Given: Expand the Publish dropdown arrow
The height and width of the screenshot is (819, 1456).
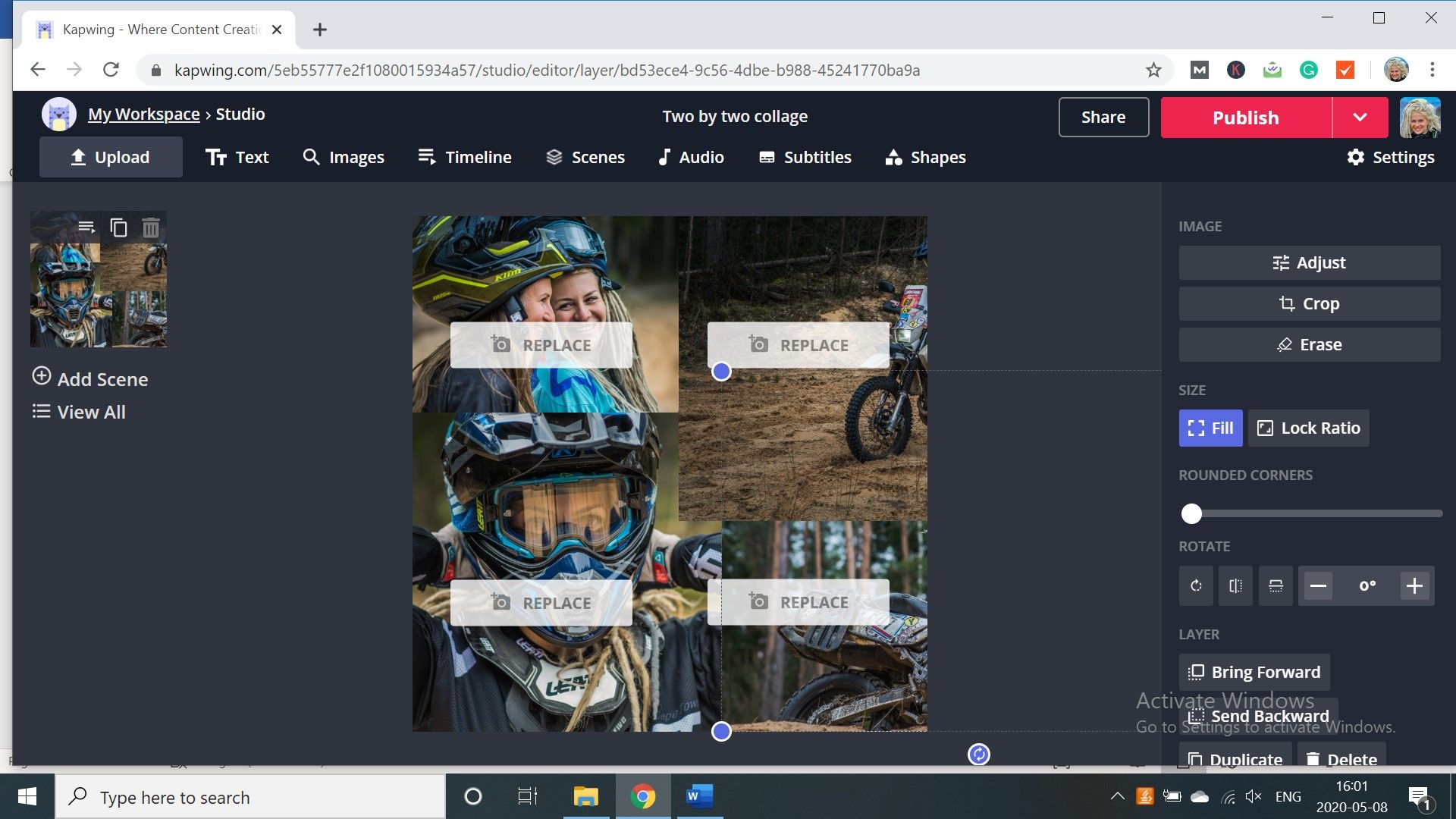Looking at the screenshot, I should (1360, 118).
